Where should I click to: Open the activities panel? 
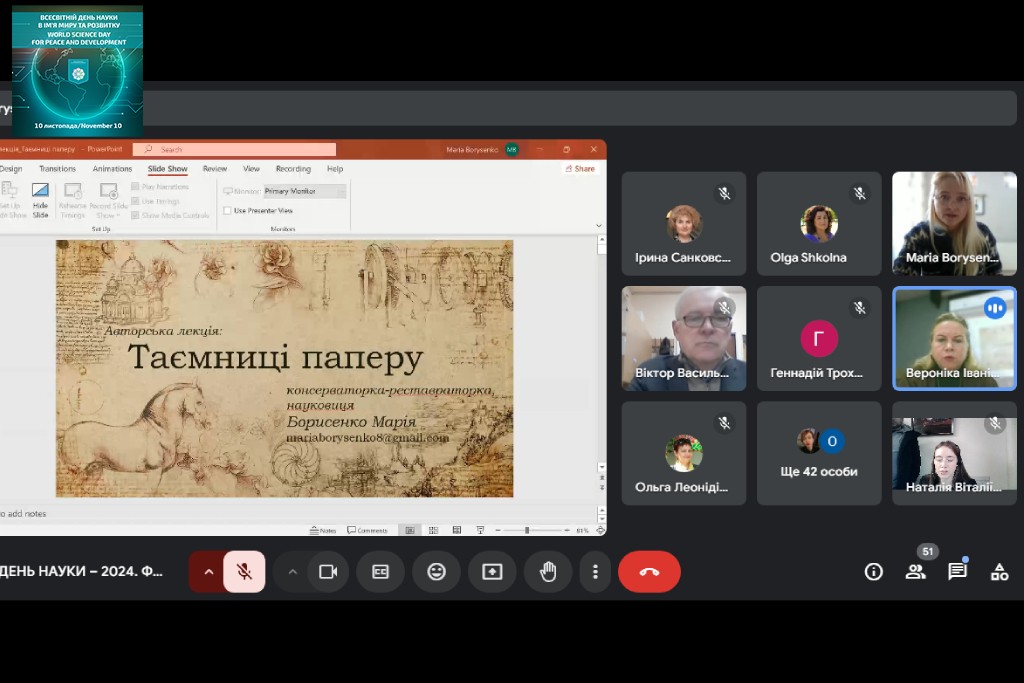999,572
